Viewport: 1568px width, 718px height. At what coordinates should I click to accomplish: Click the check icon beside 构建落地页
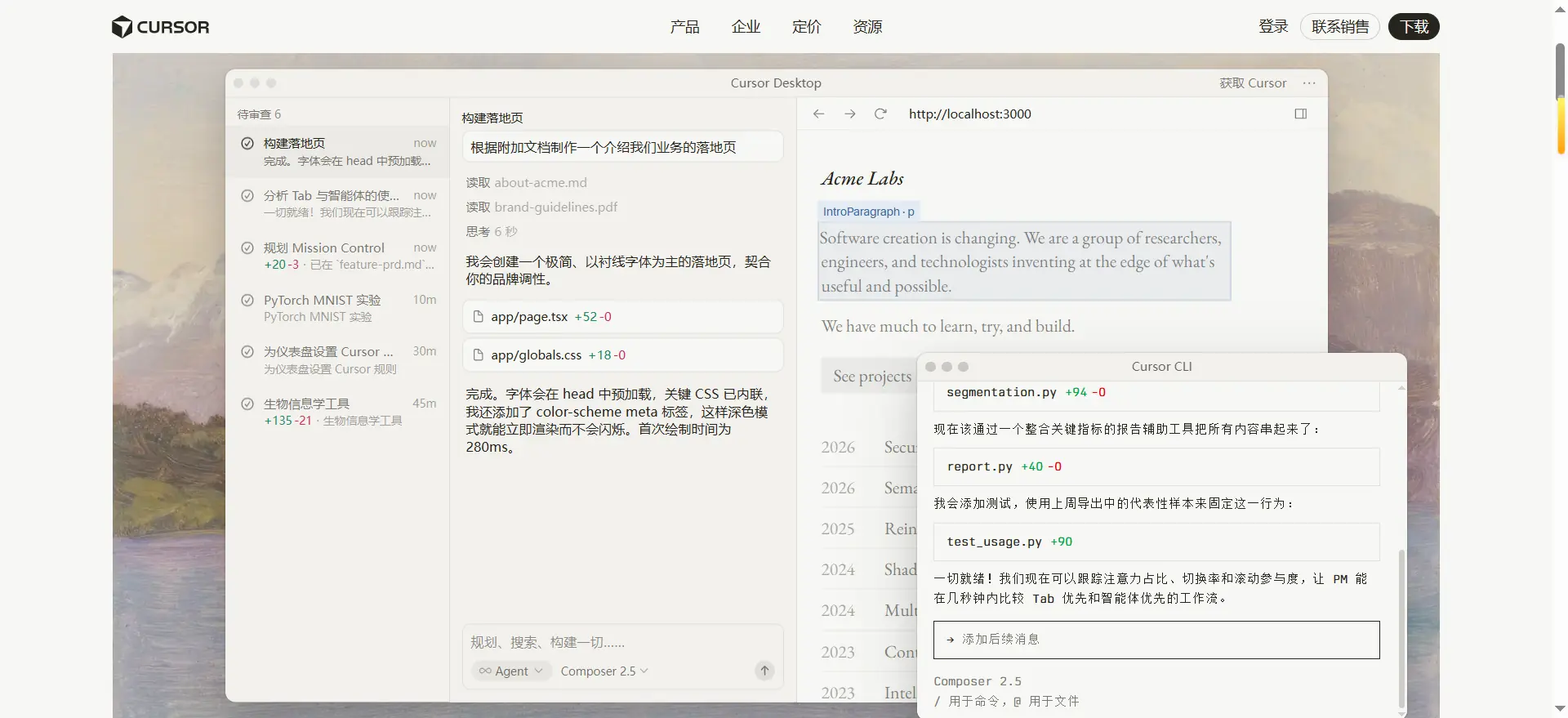click(247, 144)
